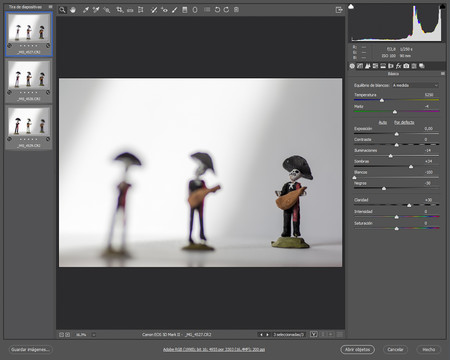Click the Sombras slider handle
Screen dimensions: 450x360
tap(411, 166)
